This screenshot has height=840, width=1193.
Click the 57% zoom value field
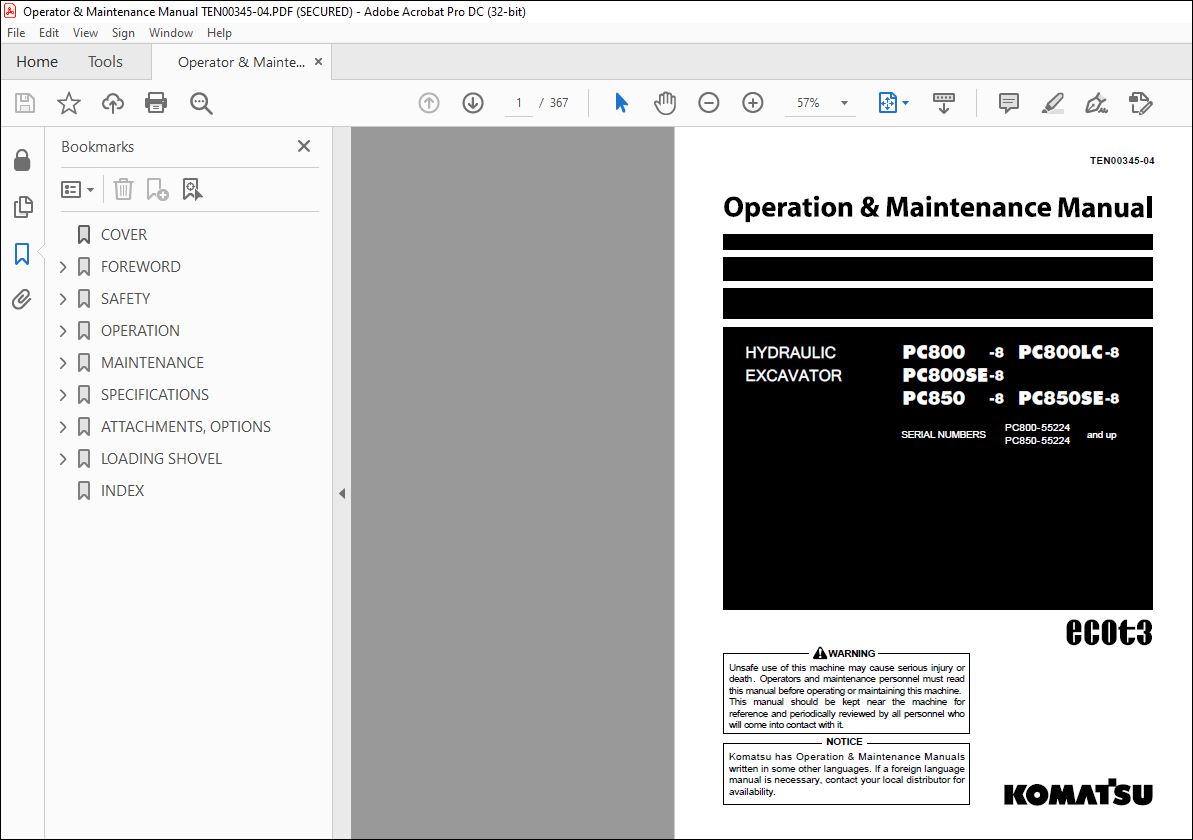(808, 103)
